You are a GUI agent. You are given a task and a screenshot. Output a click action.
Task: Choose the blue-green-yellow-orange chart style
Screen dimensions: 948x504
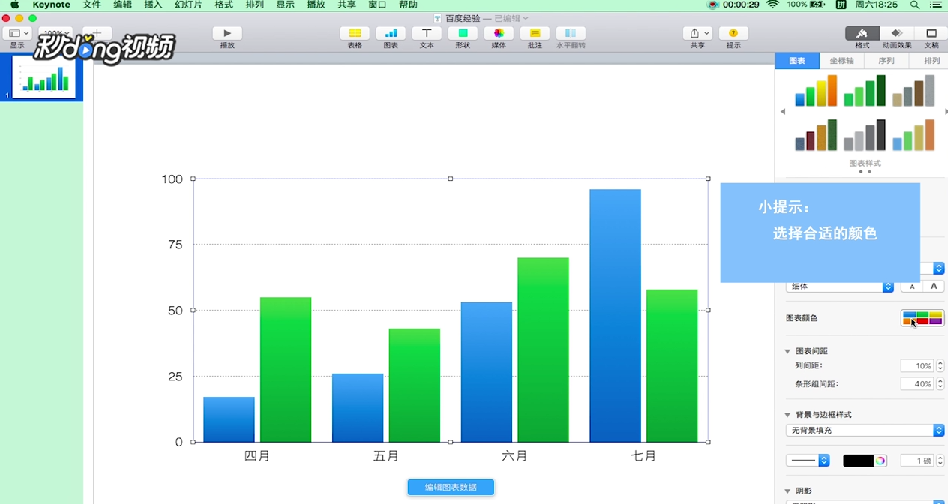(816, 91)
